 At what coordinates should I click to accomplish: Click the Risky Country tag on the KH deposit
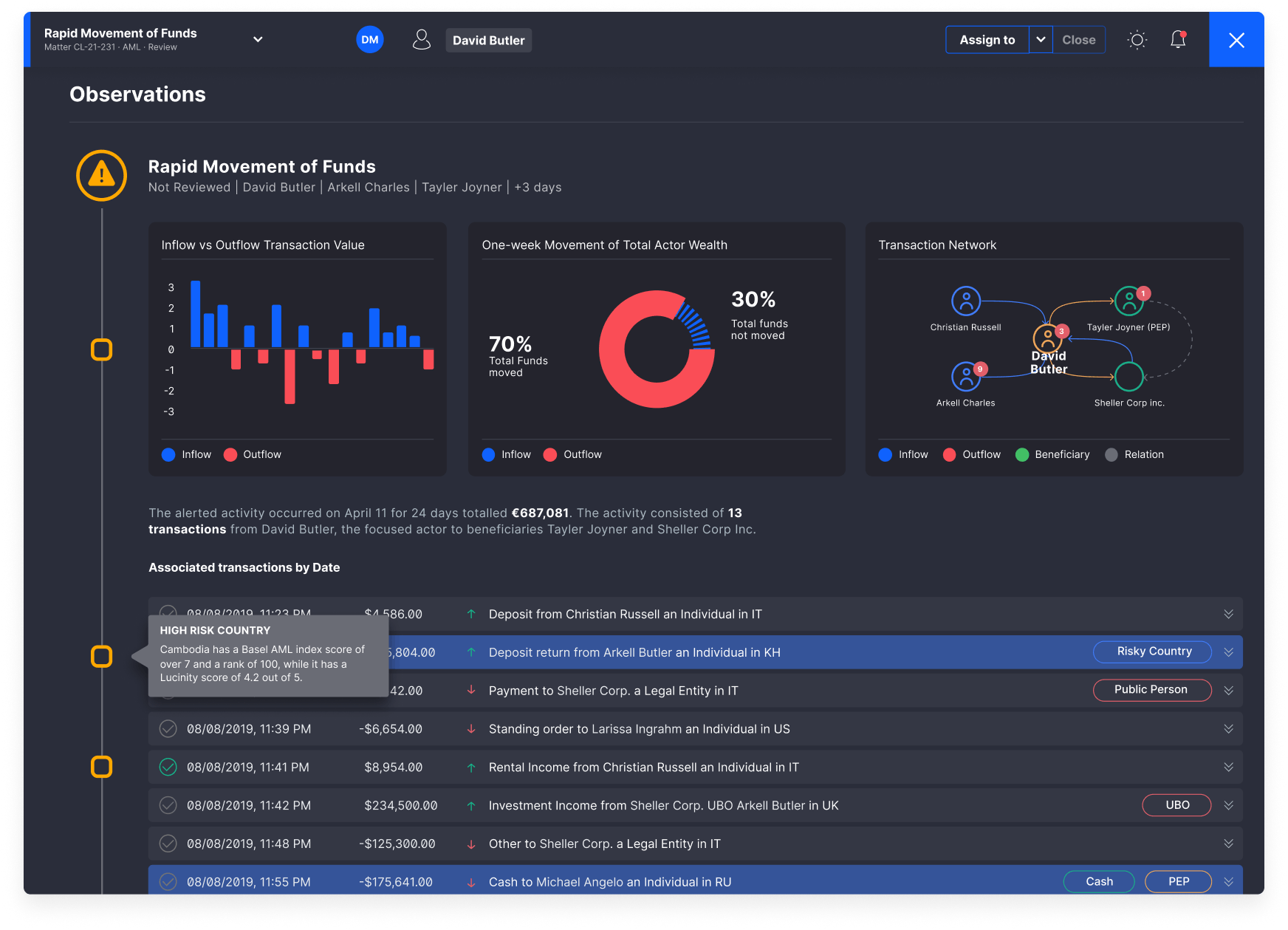pyautogui.click(x=1151, y=652)
